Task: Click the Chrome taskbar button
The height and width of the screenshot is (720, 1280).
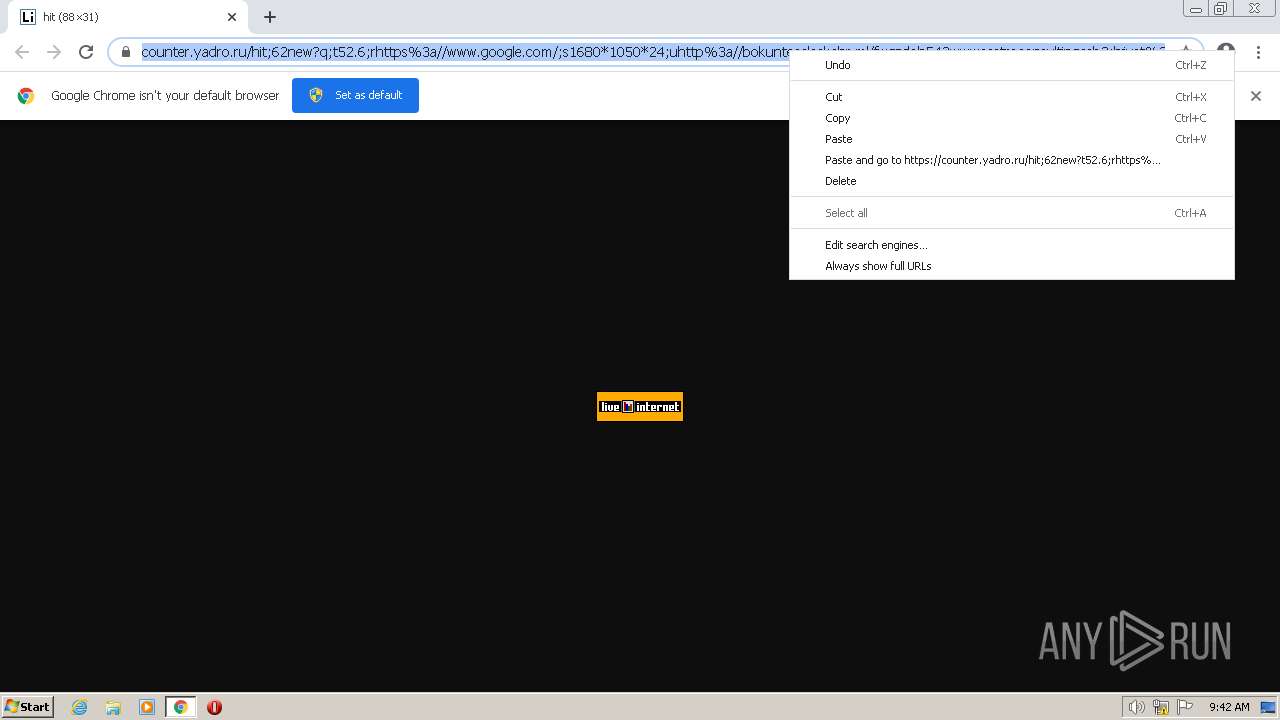Action: click(x=181, y=707)
